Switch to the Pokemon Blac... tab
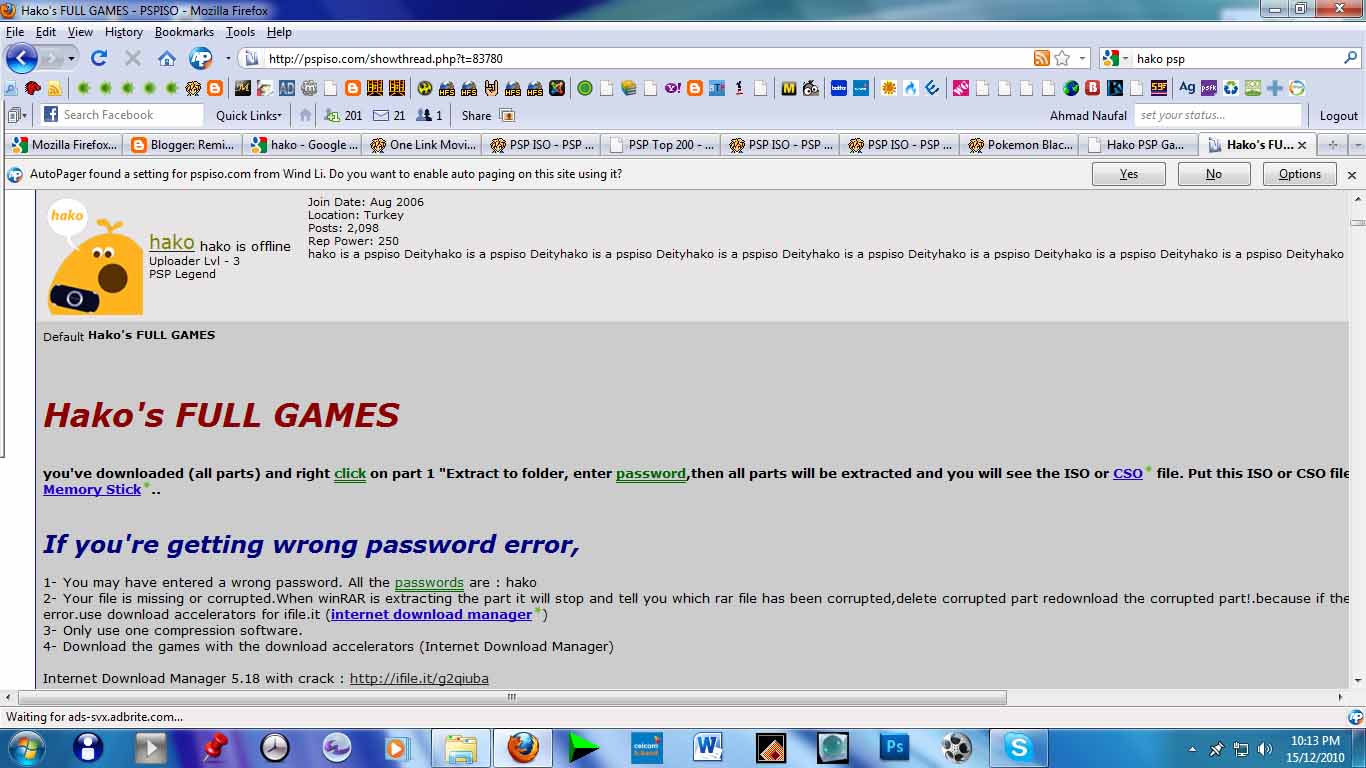 [x=1019, y=145]
